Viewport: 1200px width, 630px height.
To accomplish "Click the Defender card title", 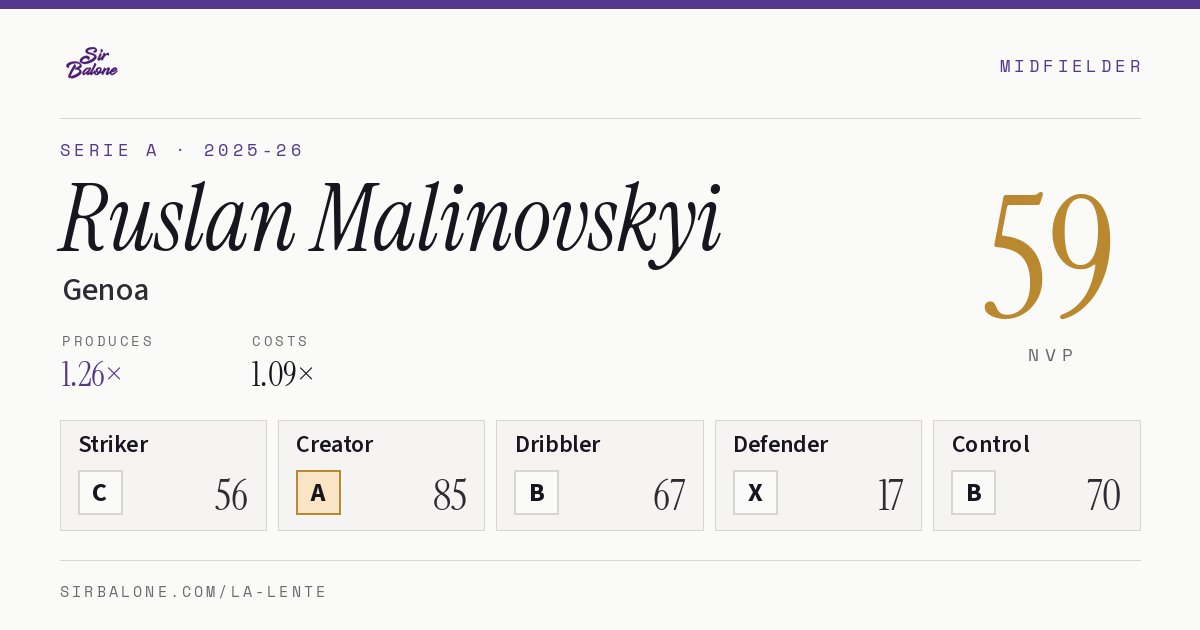I will (780, 444).
